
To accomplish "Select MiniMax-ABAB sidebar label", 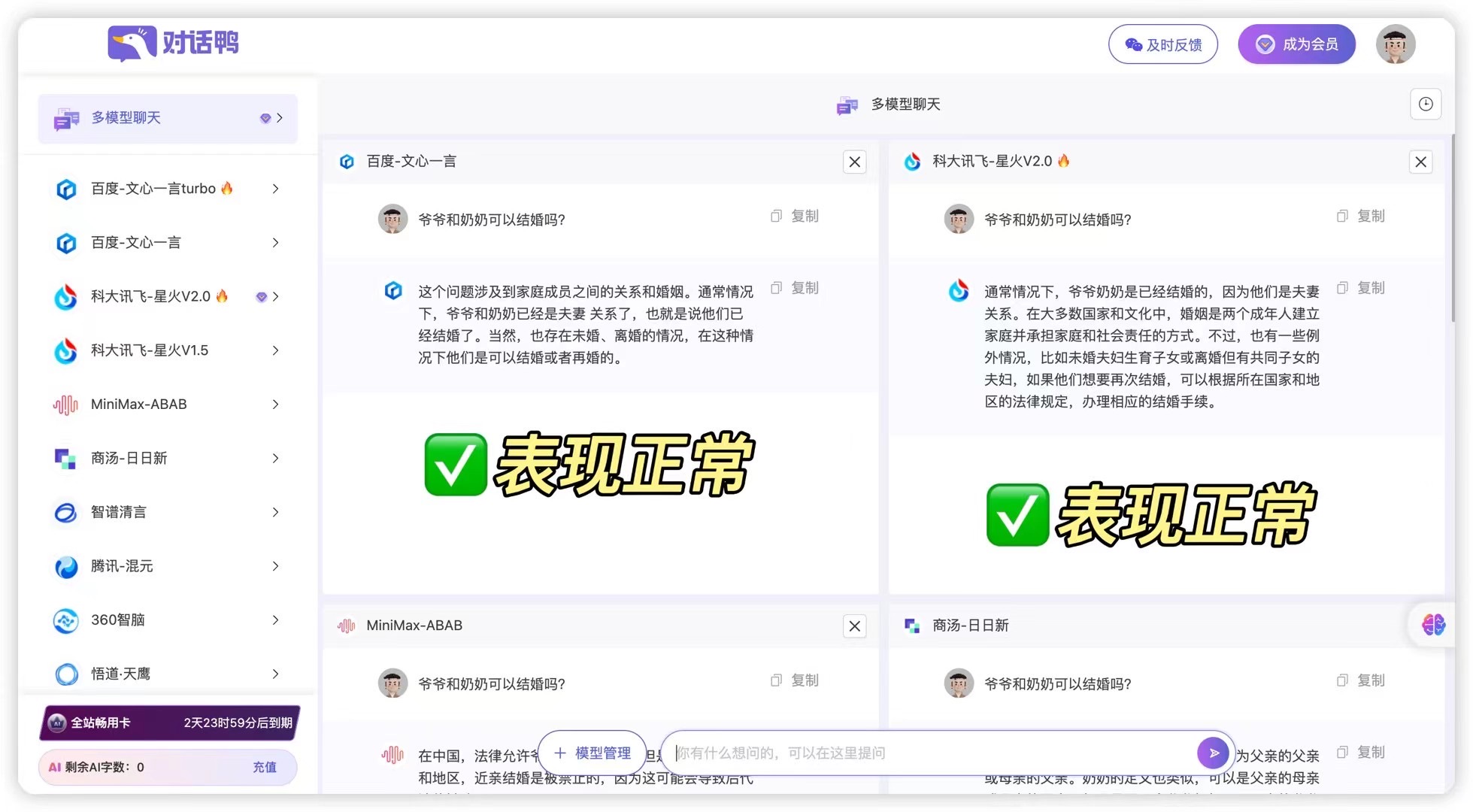I will pyautogui.click(x=139, y=404).
